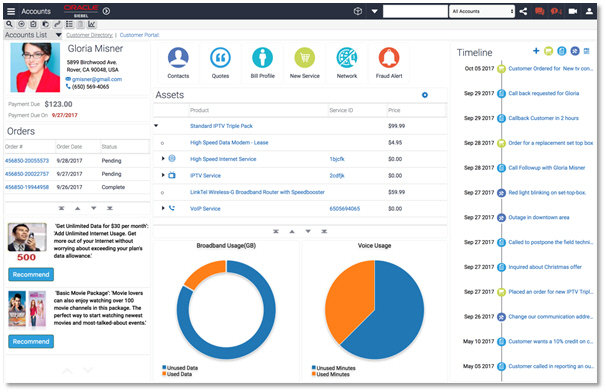Click the Assets settings gear icon
This screenshot has height=392, width=606.
[x=425, y=95]
